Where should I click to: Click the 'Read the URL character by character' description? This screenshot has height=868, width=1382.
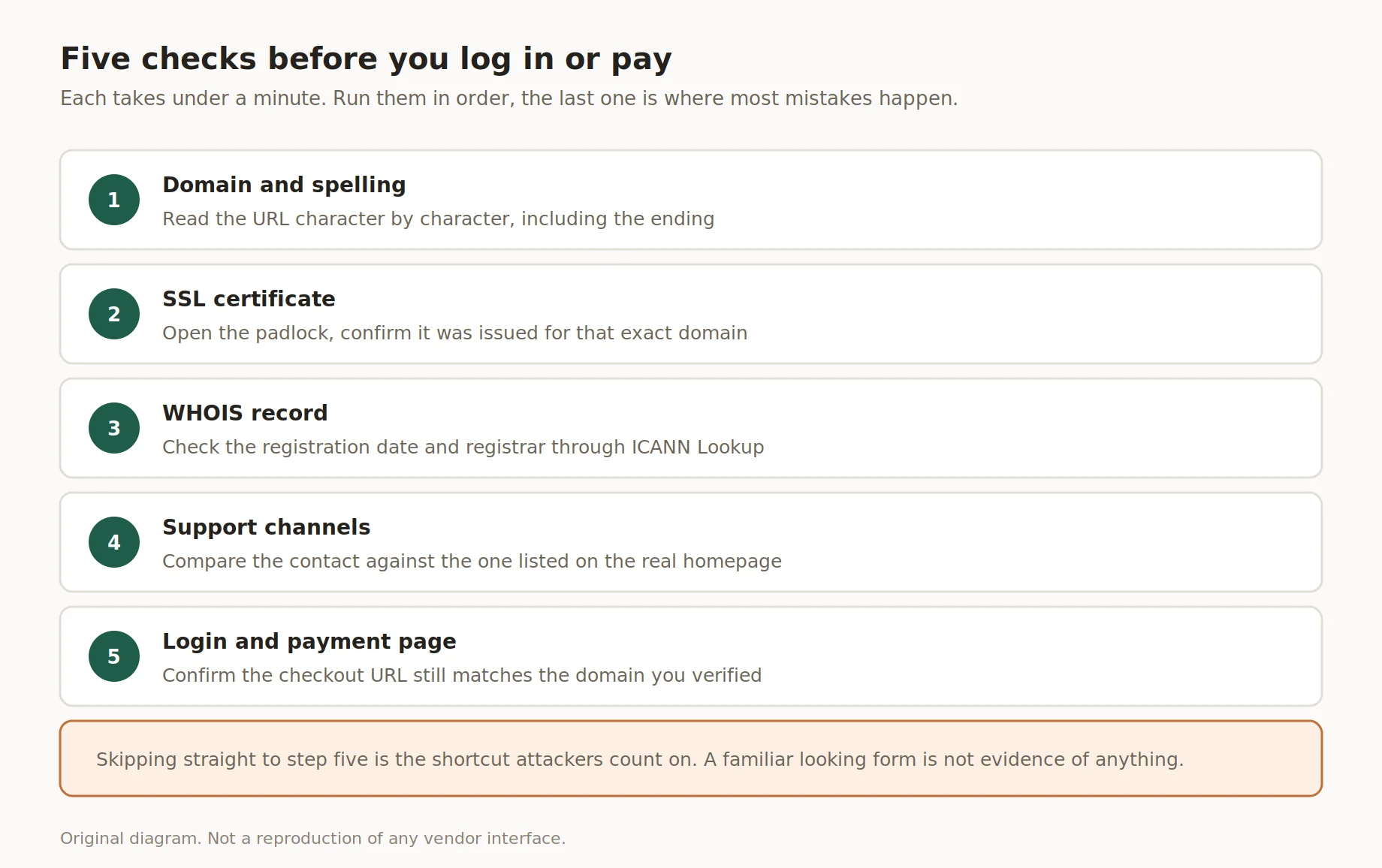pos(438,219)
